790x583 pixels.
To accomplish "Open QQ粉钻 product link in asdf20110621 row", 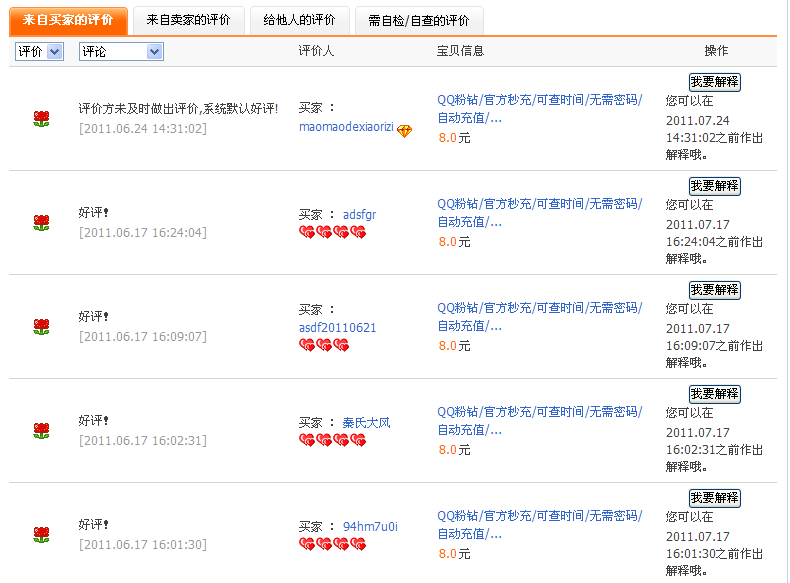I will (539, 316).
